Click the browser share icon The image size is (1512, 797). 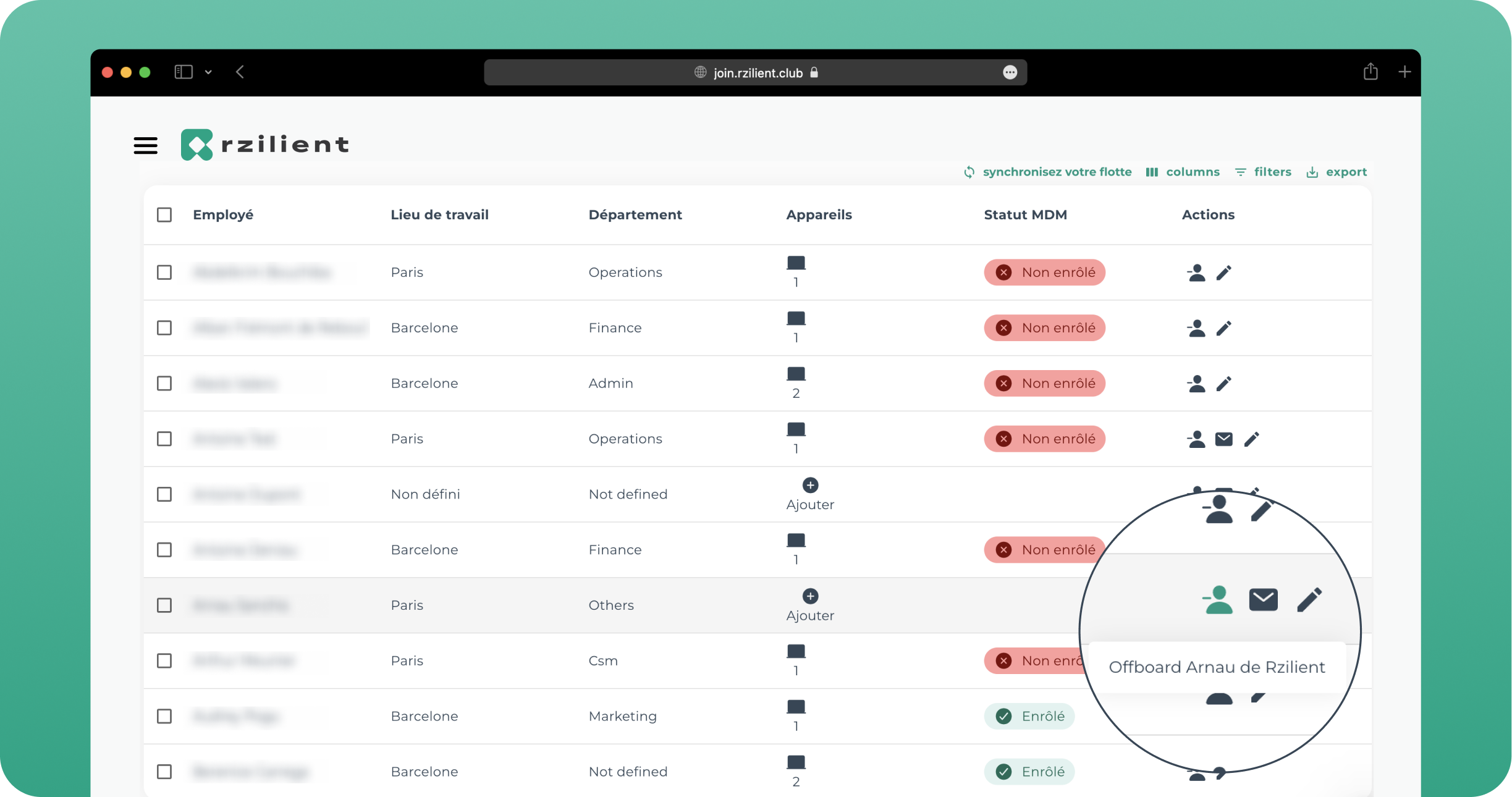[x=1370, y=72]
